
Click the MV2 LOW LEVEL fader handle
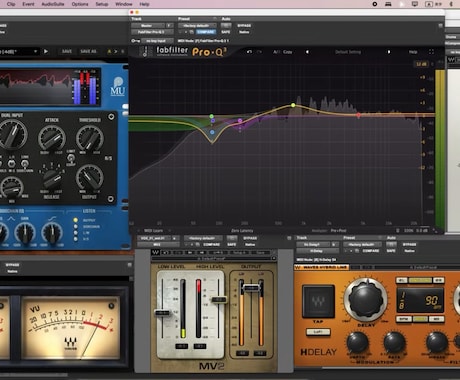162,313
